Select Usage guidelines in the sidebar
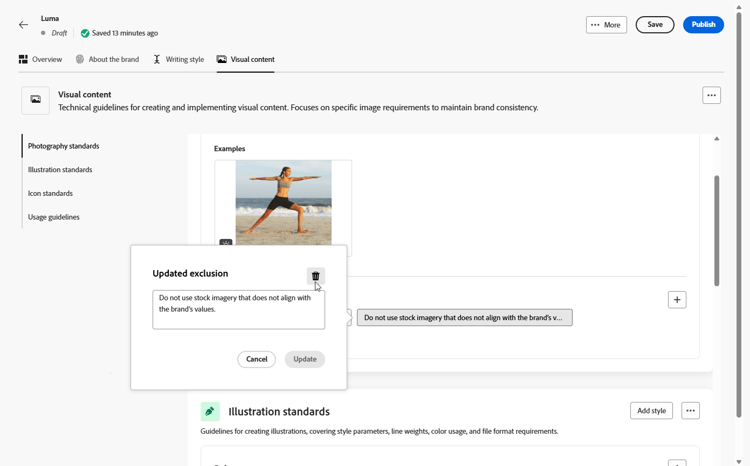The height and width of the screenshot is (466, 750). 54,217
